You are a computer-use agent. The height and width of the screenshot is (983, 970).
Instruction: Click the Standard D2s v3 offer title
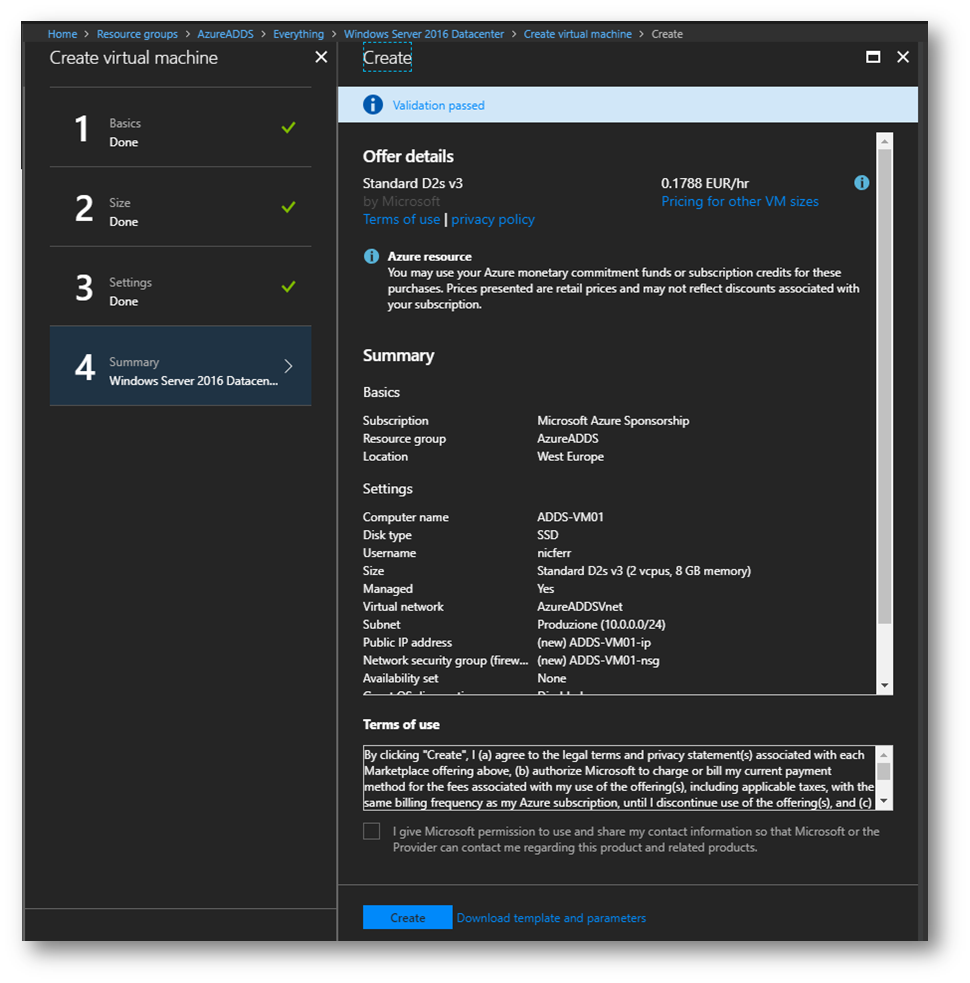(413, 183)
